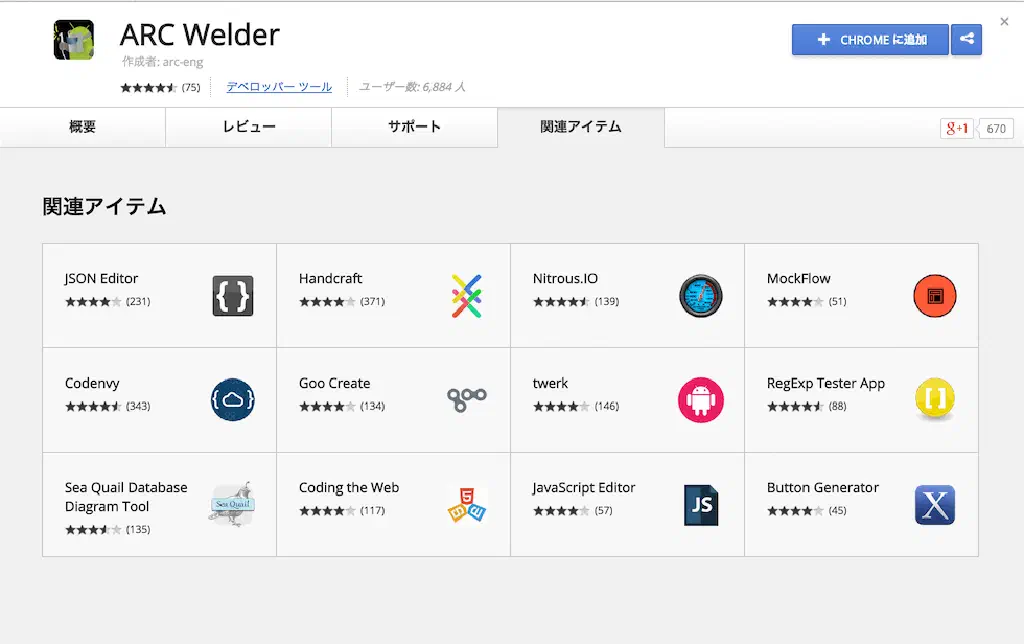Open the Handcraft colorful cross icon
1024x644 pixels.
[466, 296]
